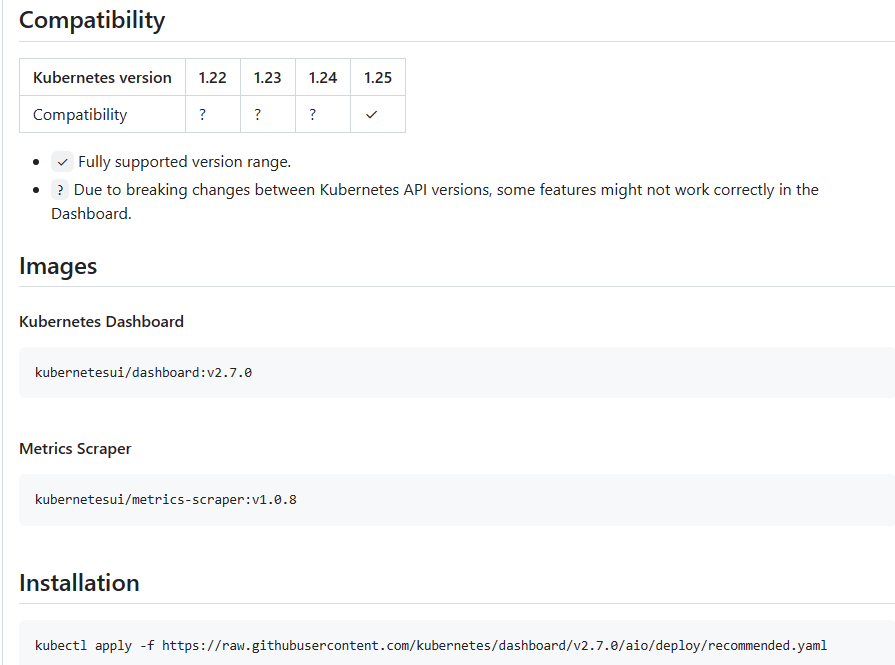This screenshot has height=665, width=895.
Task: Click the kubernetesui/metrics-scraper:v1.0.8 code block
Action: coord(165,499)
